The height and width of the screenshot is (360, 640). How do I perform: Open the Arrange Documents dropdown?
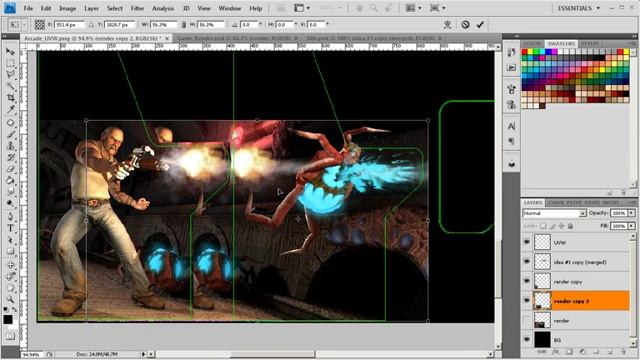pos(413,8)
